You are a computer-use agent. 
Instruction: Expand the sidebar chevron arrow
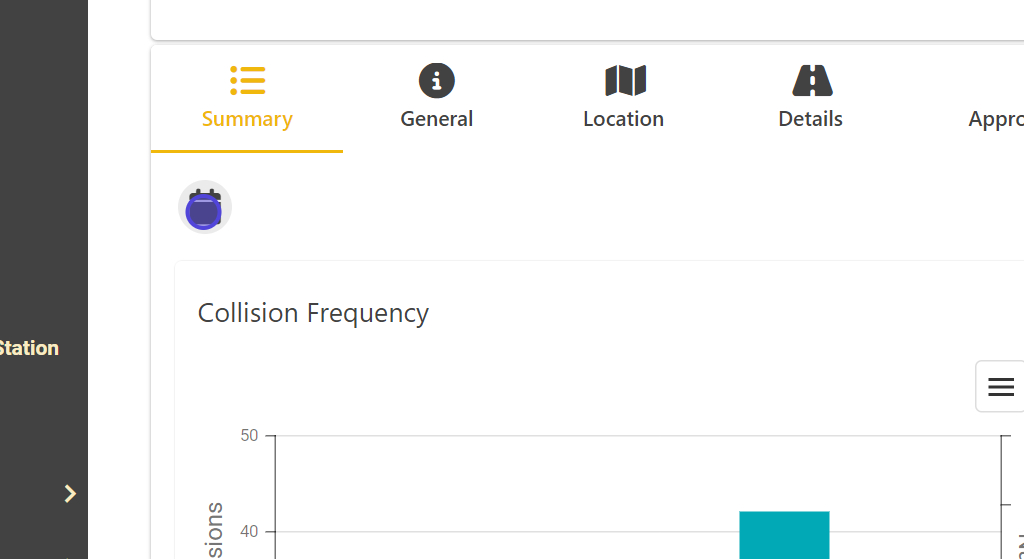pyautogui.click(x=70, y=493)
